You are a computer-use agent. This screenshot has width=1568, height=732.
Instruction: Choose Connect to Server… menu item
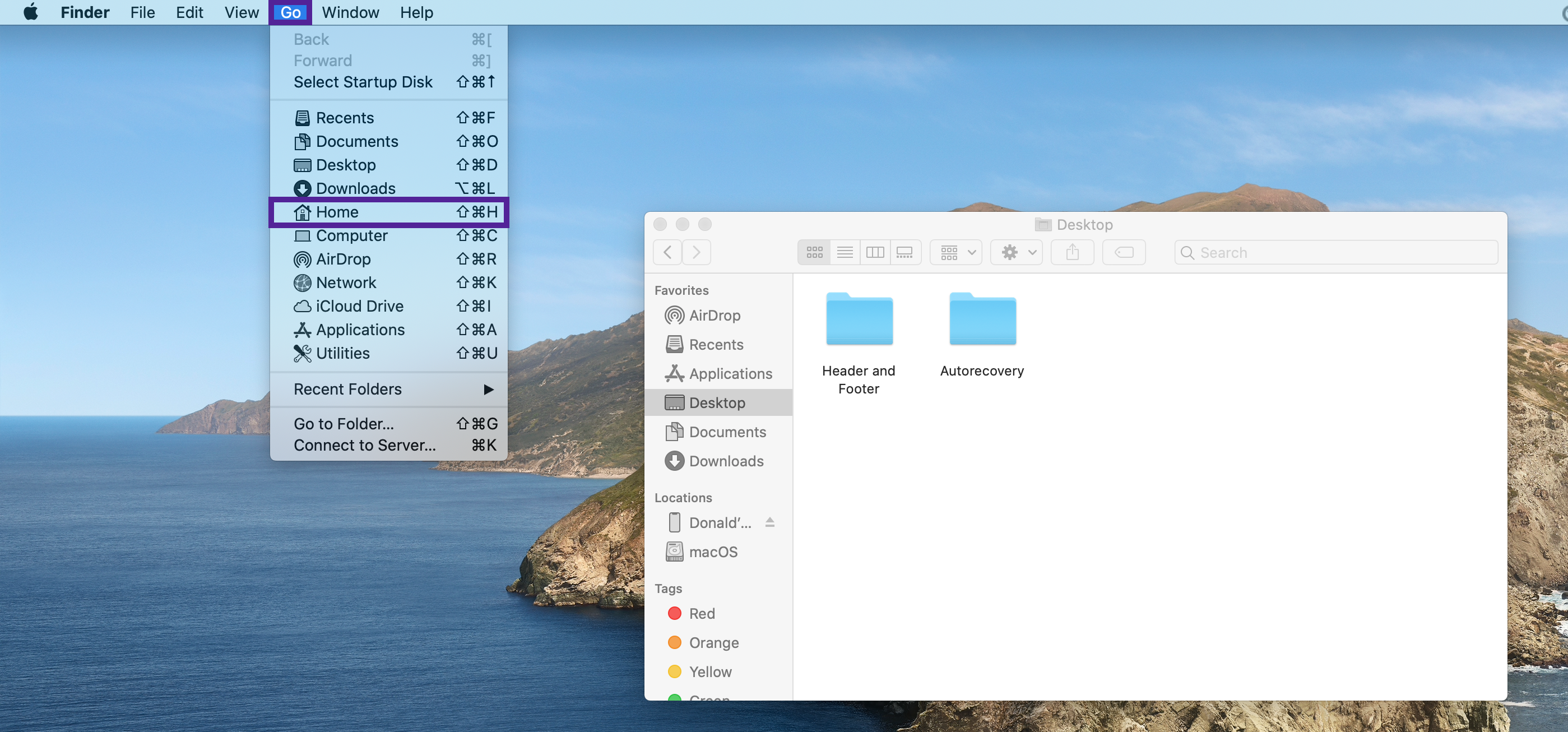(388, 445)
